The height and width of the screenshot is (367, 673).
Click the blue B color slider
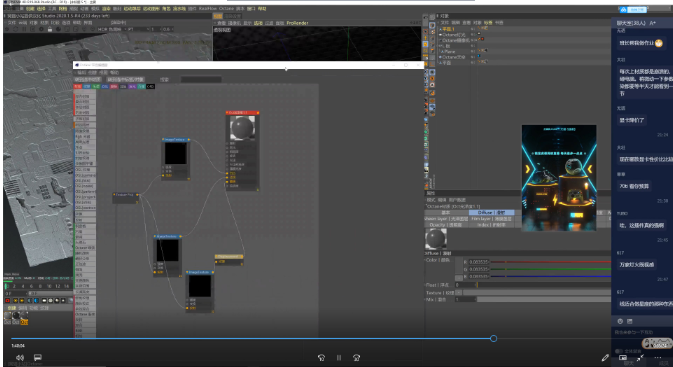551,276
